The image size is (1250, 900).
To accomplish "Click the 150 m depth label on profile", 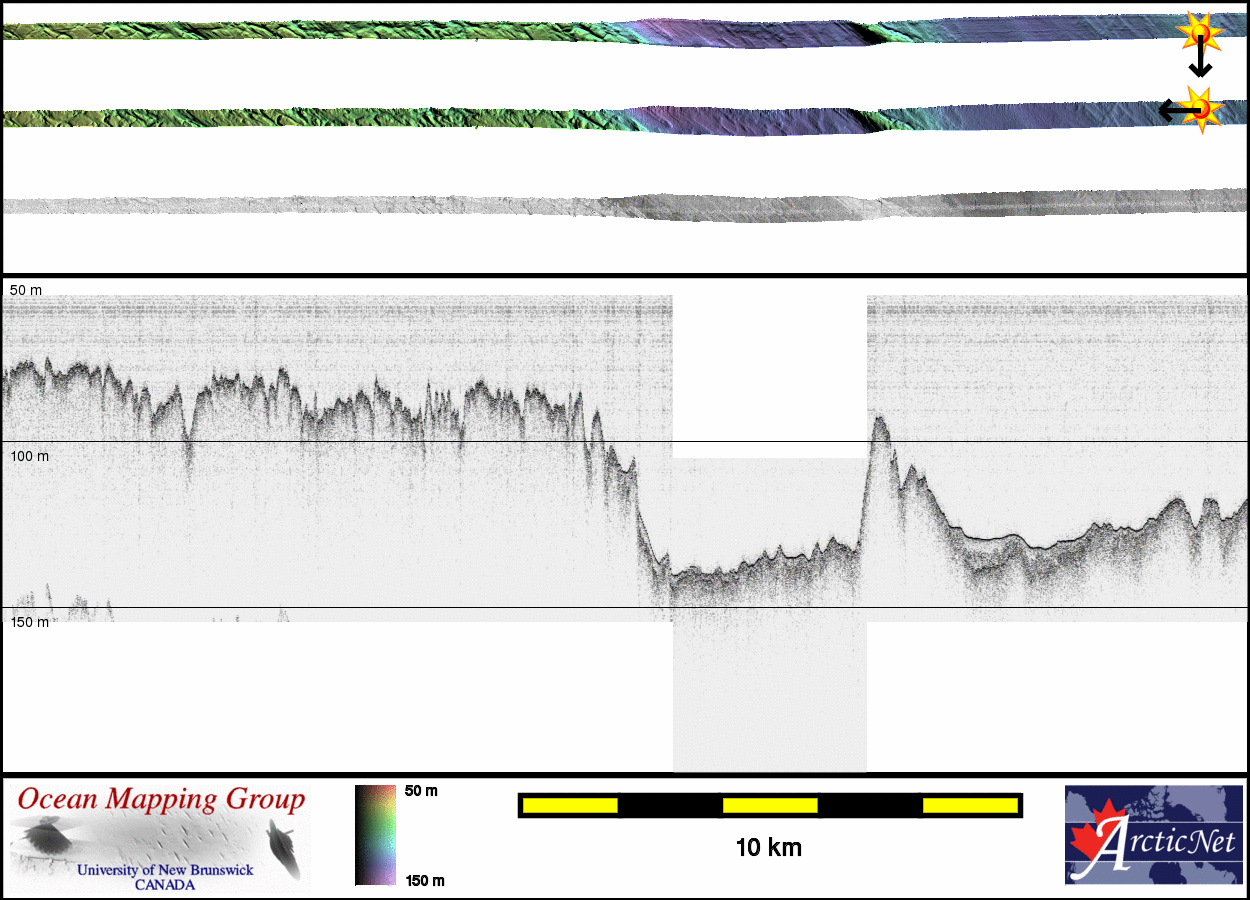I will tap(29, 622).
